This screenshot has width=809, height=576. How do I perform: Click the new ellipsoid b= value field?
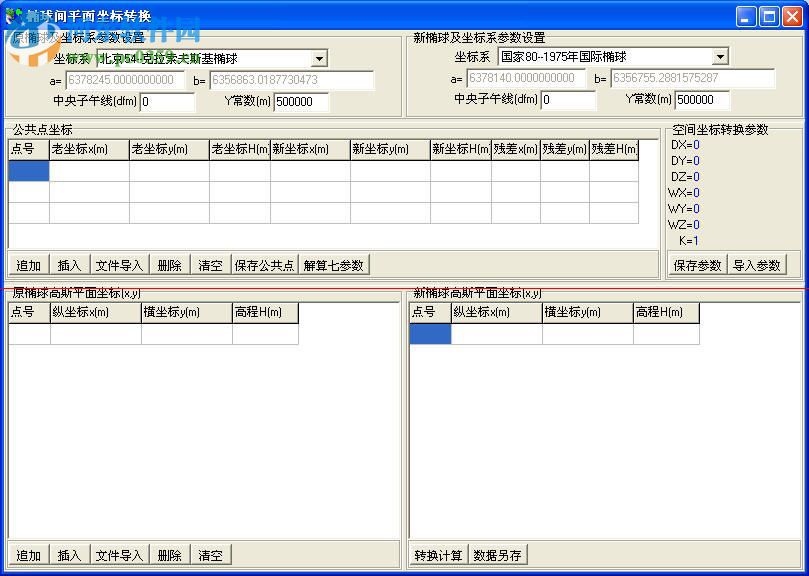692,78
